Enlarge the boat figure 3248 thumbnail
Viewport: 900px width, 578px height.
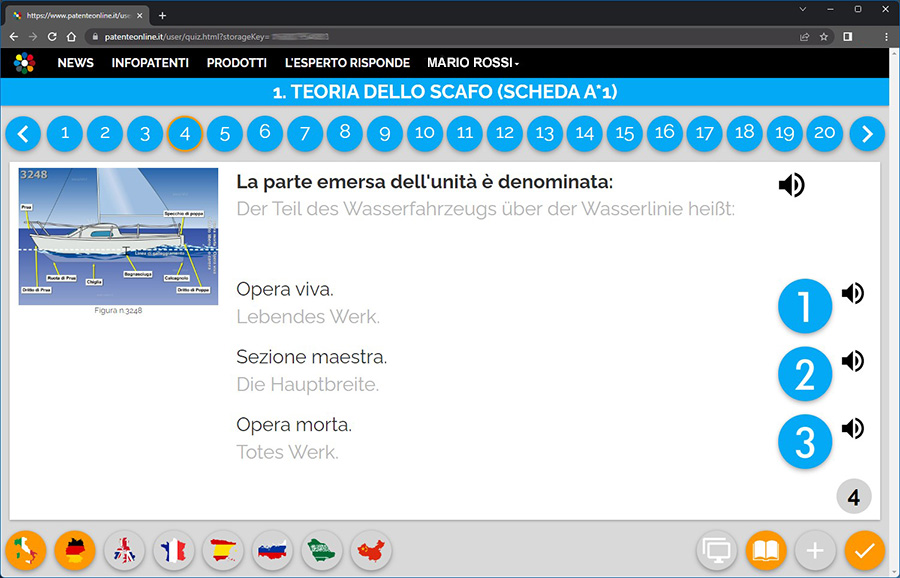118,235
